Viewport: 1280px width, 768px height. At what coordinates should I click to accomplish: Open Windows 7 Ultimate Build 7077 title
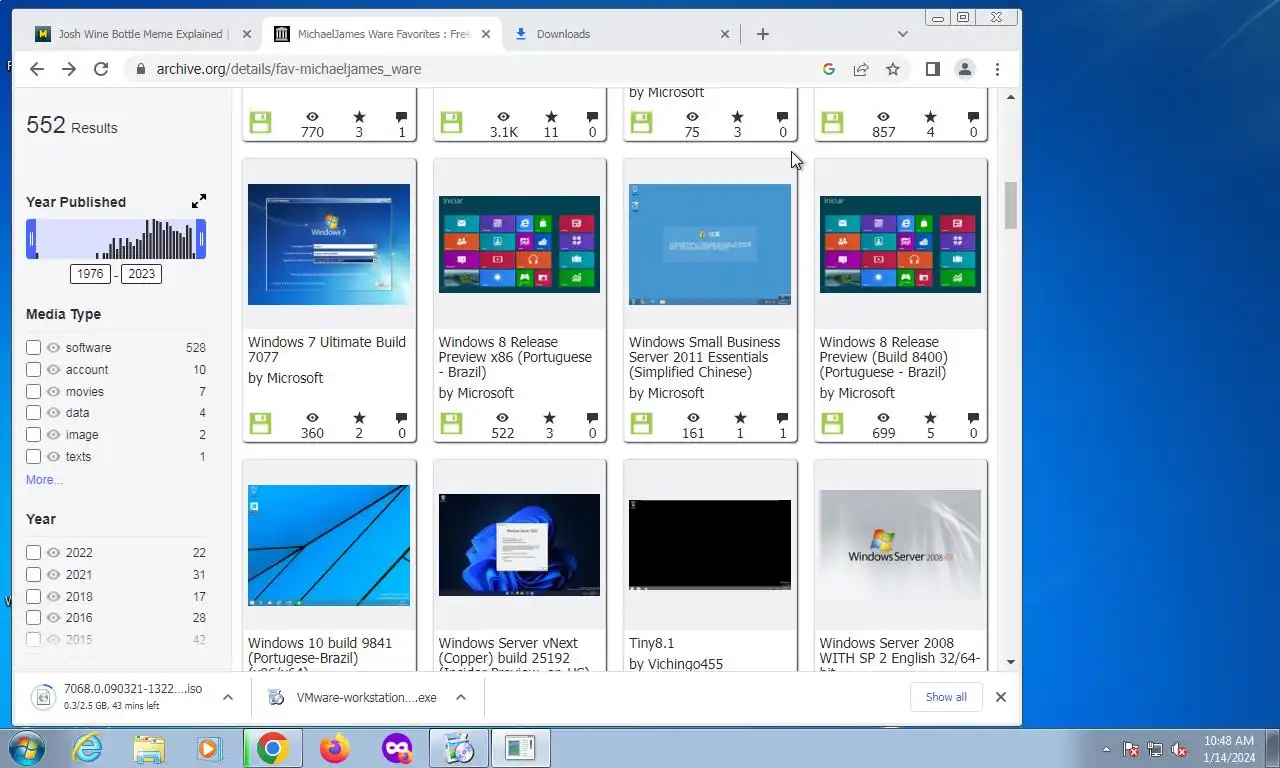click(327, 349)
